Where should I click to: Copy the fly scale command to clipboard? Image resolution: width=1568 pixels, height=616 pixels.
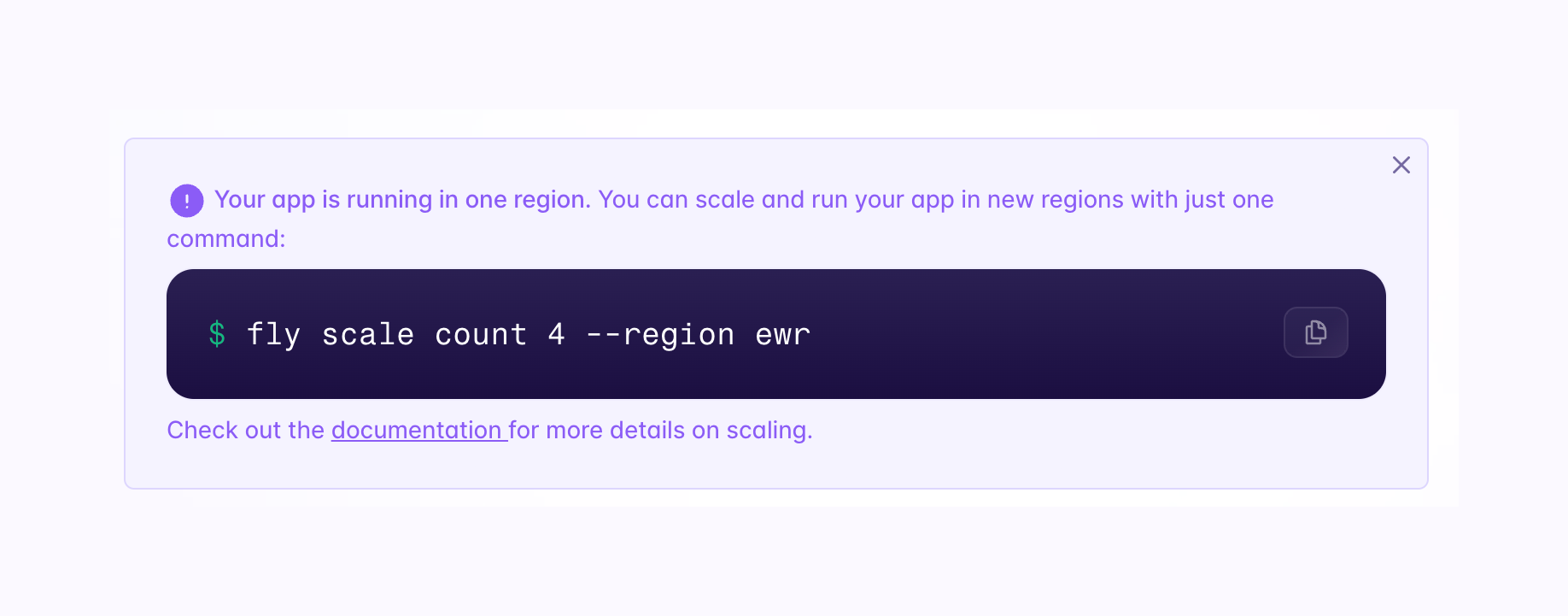(1315, 332)
